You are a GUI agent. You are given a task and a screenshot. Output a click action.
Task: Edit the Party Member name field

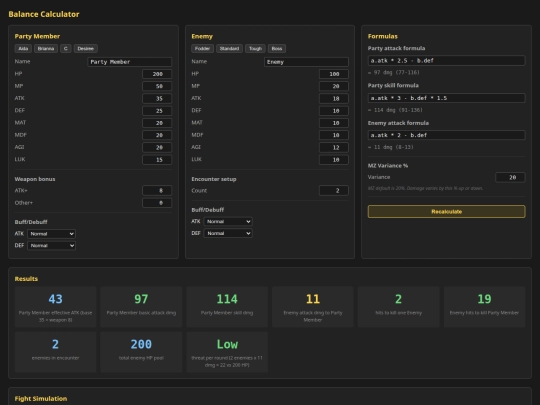point(129,62)
